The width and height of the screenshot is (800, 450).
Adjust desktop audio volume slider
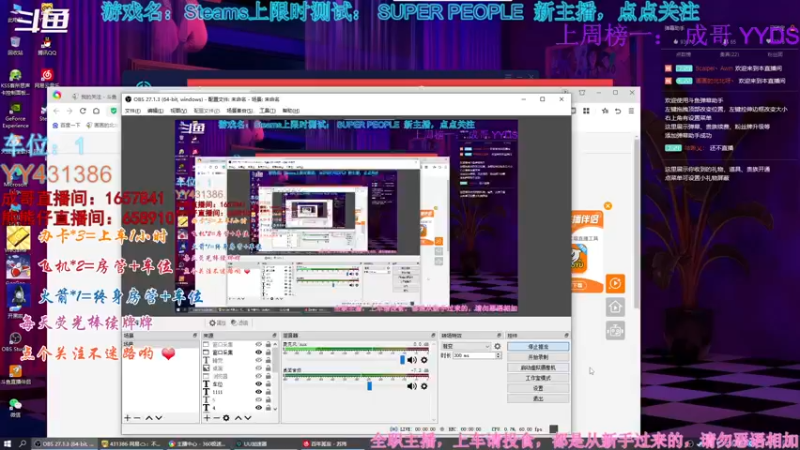click(x=369, y=386)
